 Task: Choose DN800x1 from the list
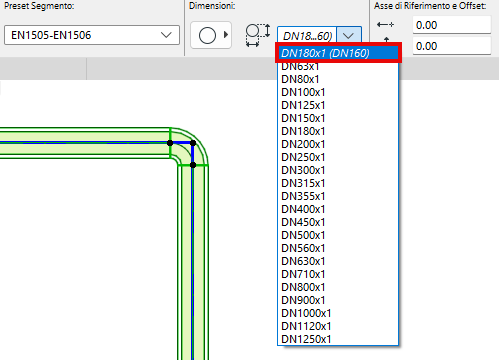pyautogui.click(x=303, y=287)
